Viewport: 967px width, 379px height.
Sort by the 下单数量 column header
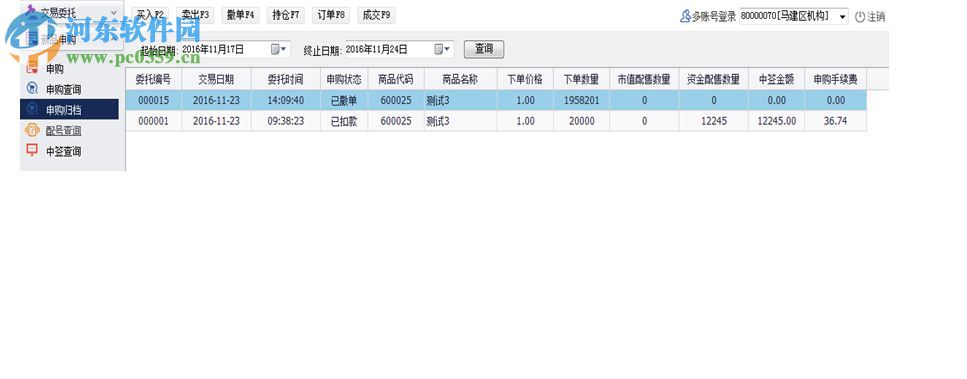tap(582, 79)
